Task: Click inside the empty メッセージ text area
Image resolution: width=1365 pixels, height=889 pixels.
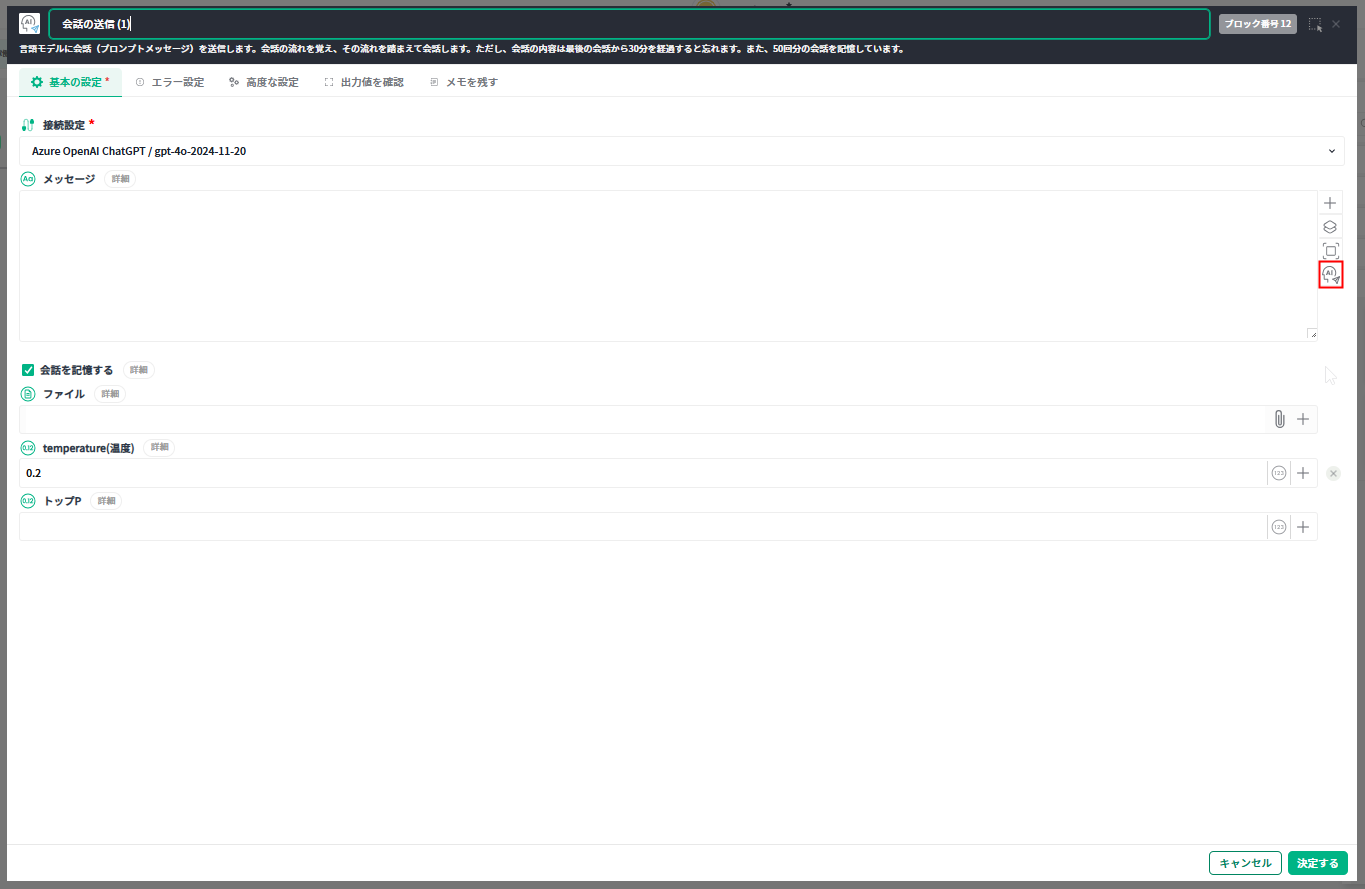Action: click(660, 265)
